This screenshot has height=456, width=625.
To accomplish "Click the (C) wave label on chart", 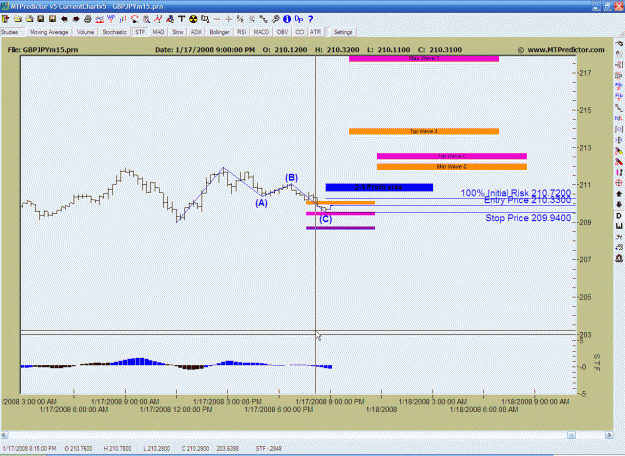I will coord(326,219).
